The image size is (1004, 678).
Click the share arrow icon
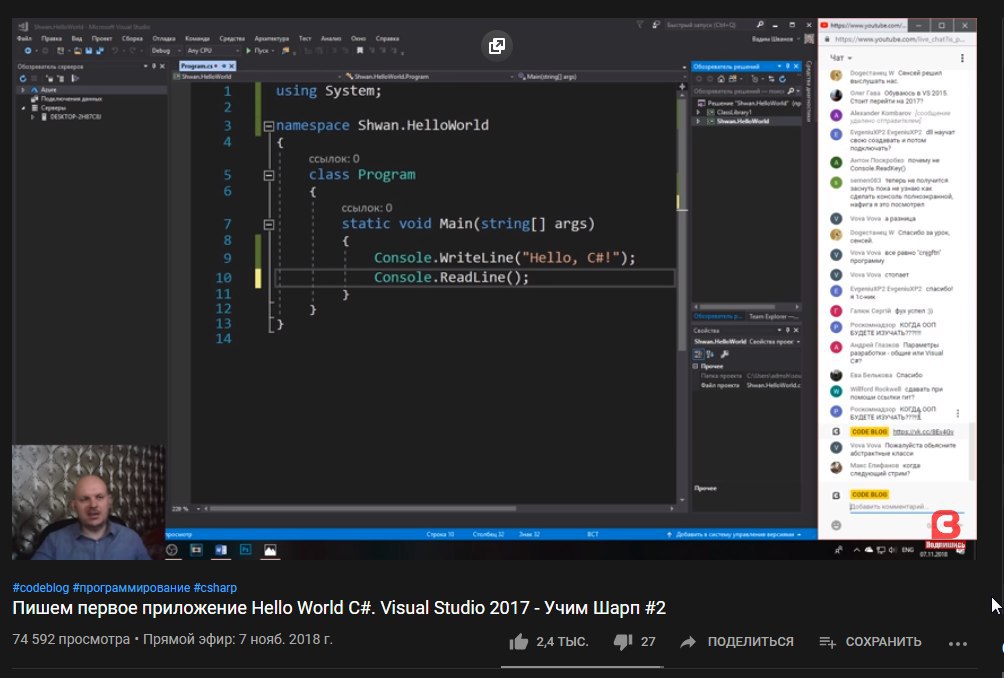pos(688,642)
